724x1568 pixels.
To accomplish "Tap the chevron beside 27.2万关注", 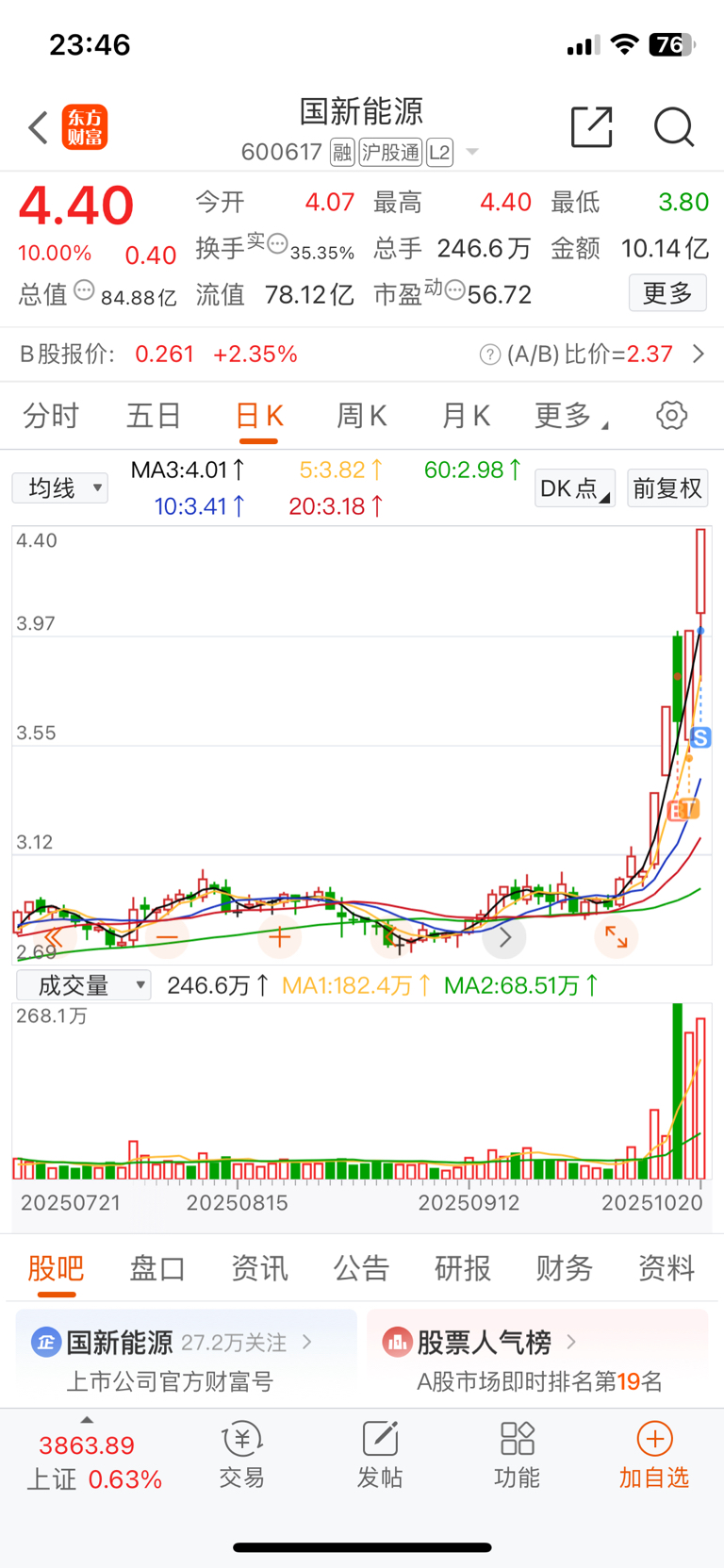I will [x=307, y=1342].
